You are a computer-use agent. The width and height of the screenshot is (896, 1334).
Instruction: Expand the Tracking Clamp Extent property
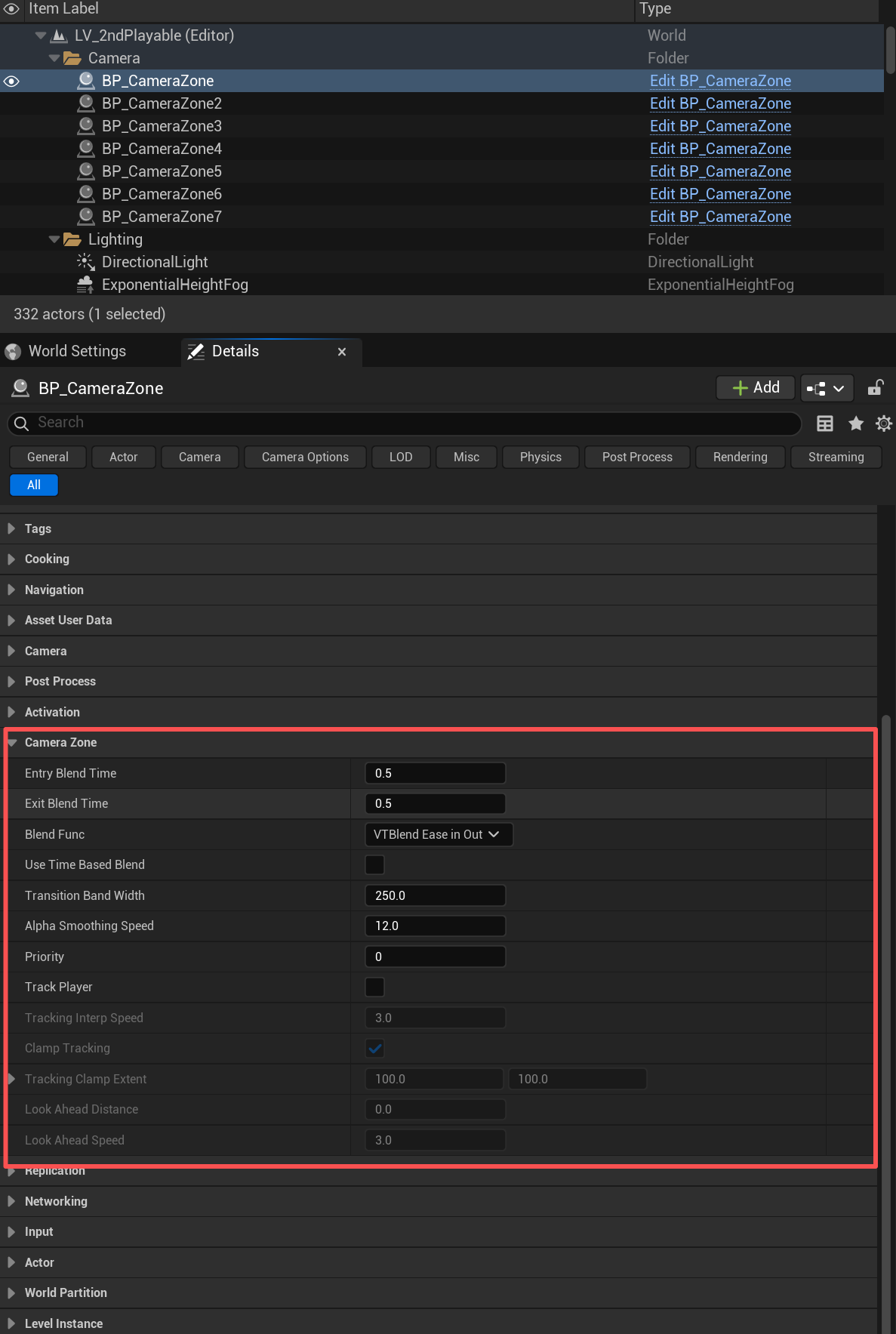pyautogui.click(x=11, y=1079)
